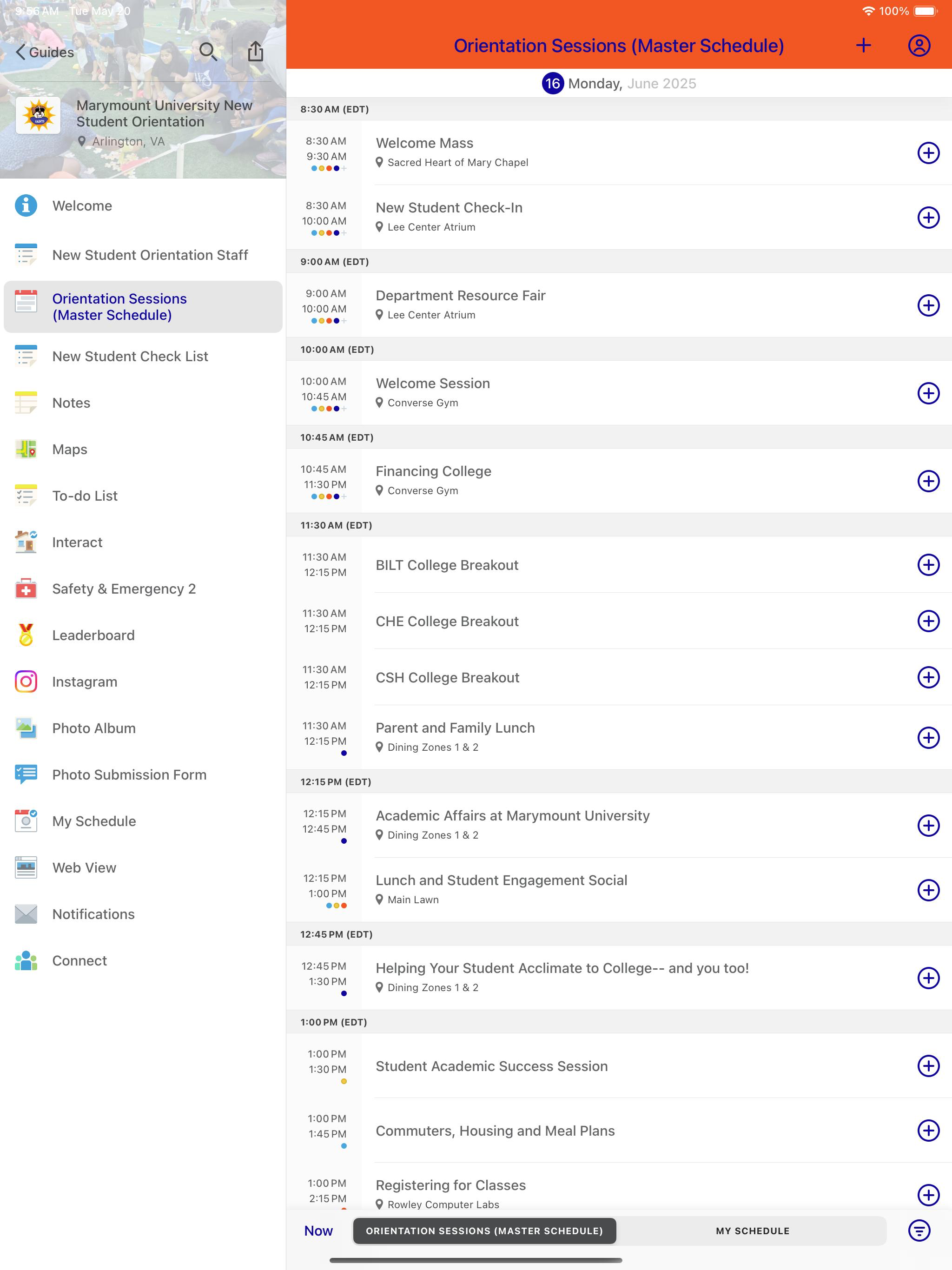Add New Student Check-In to schedule
Screen dimensions: 952x1270
click(x=928, y=218)
